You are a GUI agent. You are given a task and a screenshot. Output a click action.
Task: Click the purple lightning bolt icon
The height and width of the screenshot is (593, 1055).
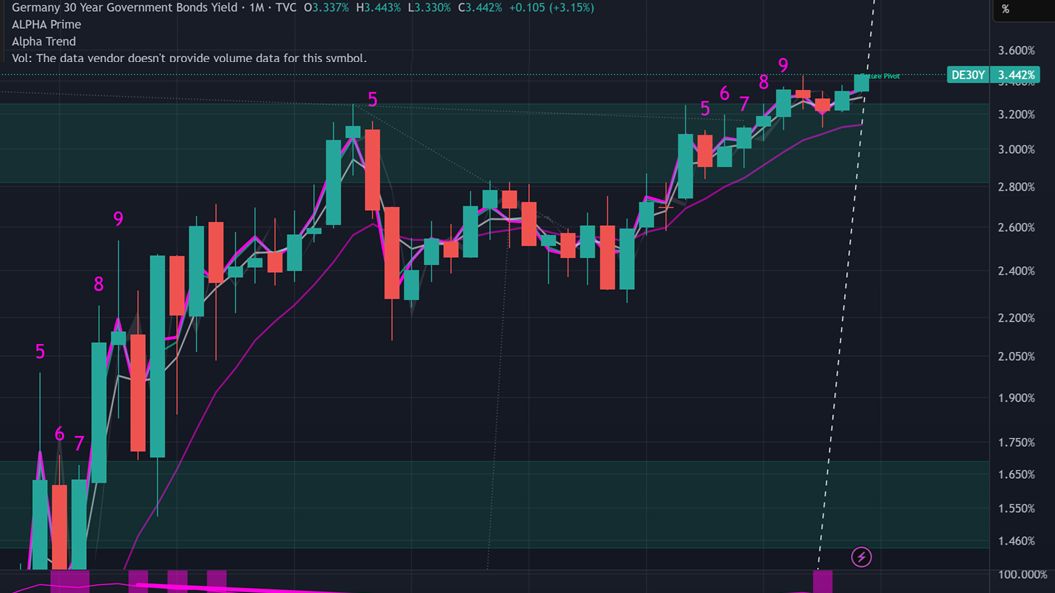click(x=860, y=557)
